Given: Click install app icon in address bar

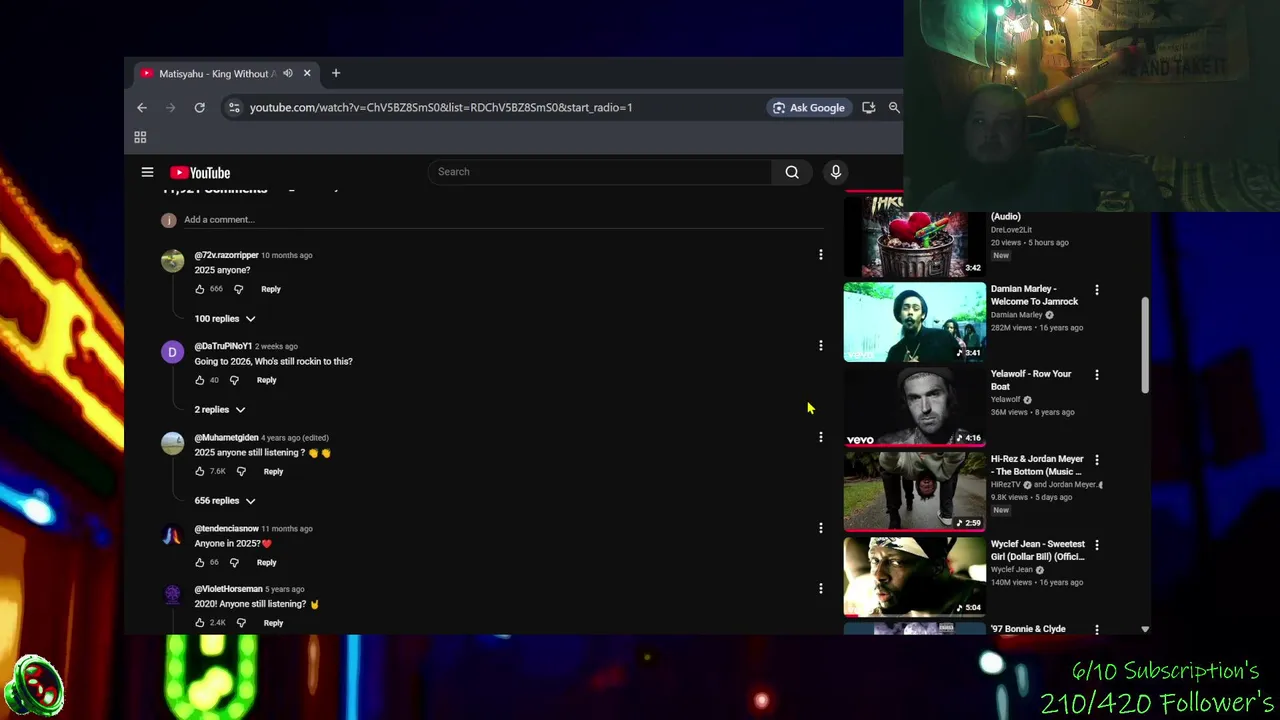Looking at the screenshot, I should [868, 107].
